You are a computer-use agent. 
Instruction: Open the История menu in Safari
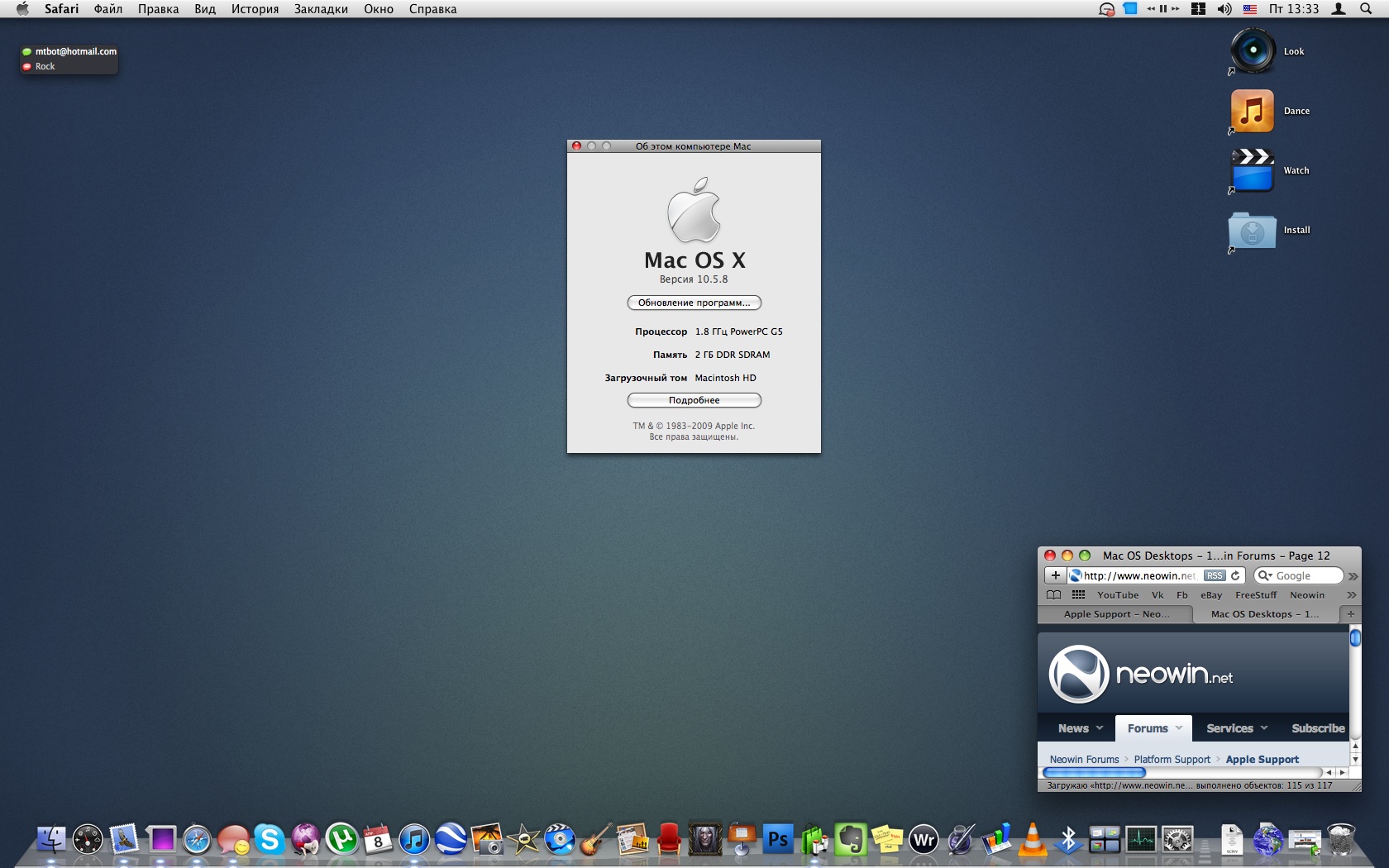255,9
